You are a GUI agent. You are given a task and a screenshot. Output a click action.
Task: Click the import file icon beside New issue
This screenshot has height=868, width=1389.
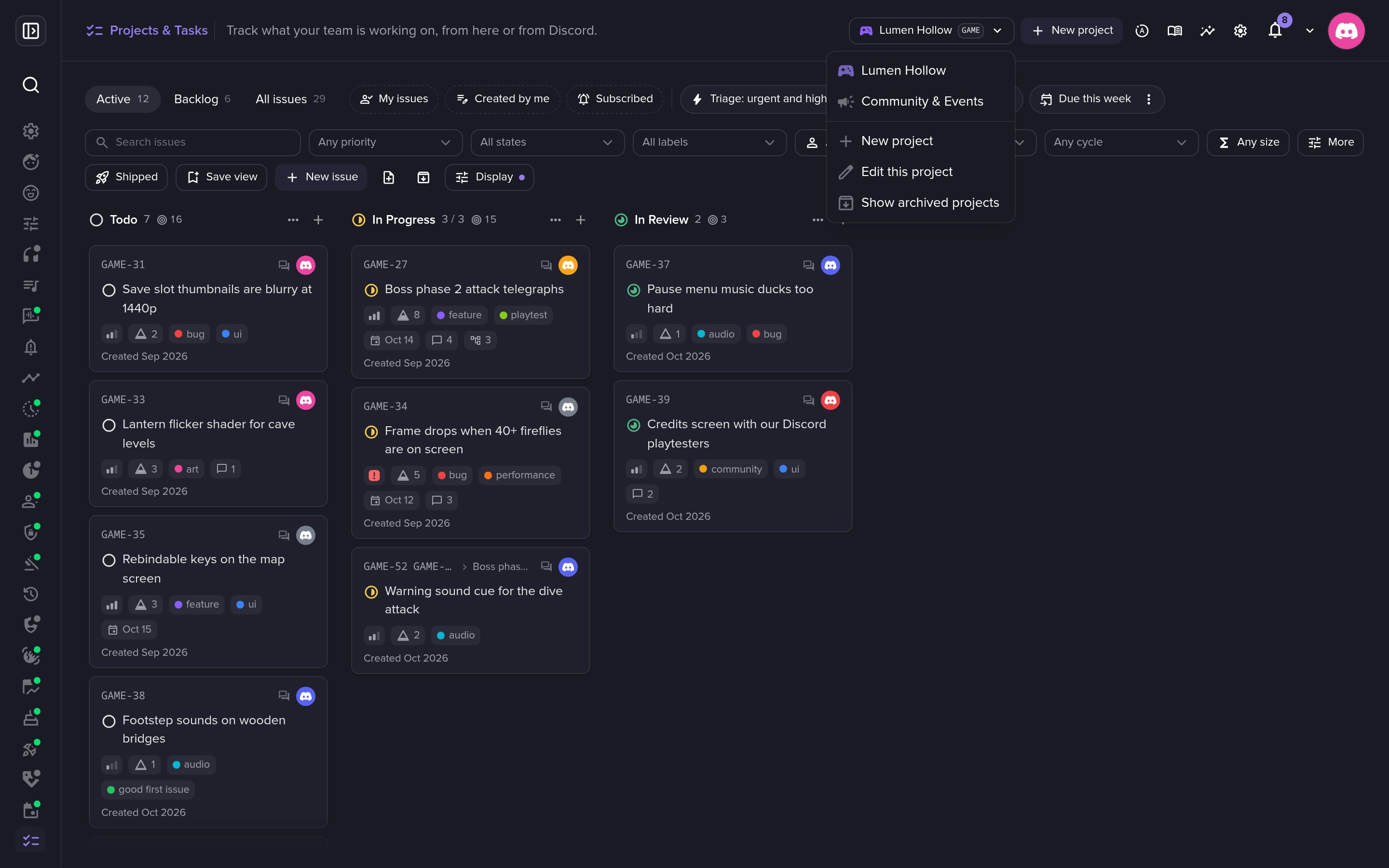tap(389, 177)
